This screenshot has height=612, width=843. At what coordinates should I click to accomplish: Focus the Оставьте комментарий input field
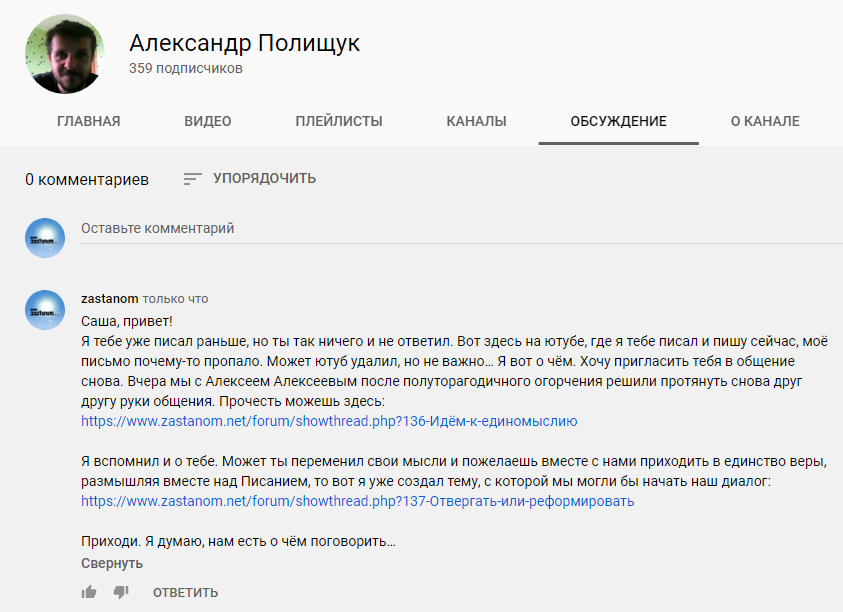coord(462,229)
